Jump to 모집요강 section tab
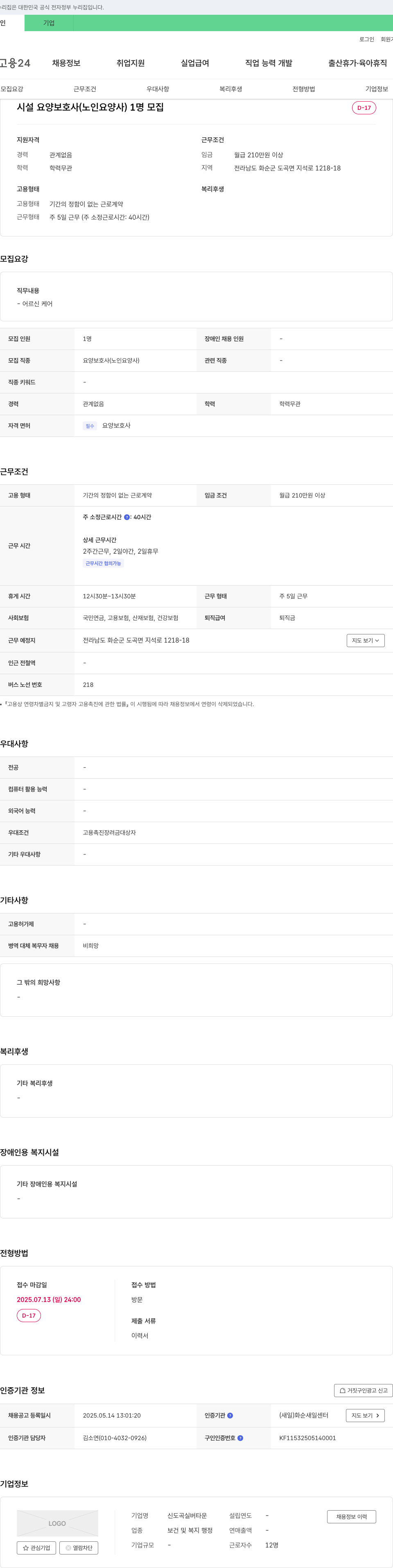The image size is (393, 1568). [x=11, y=89]
